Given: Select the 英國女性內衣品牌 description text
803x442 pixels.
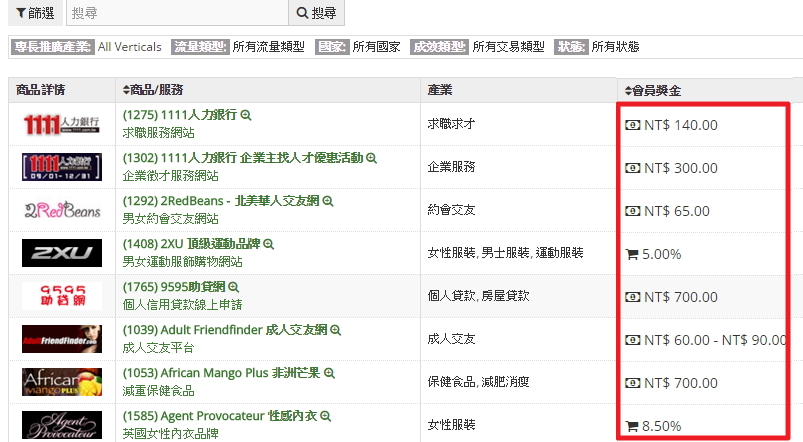Looking at the screenshot, I should point(171,434).
